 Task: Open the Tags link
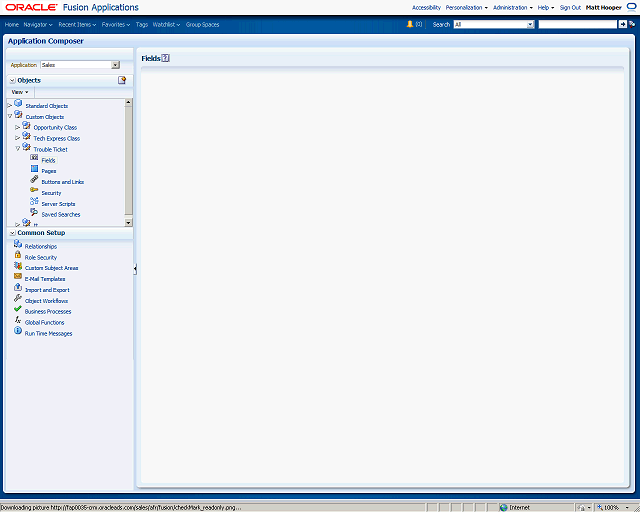pos(142,24)
